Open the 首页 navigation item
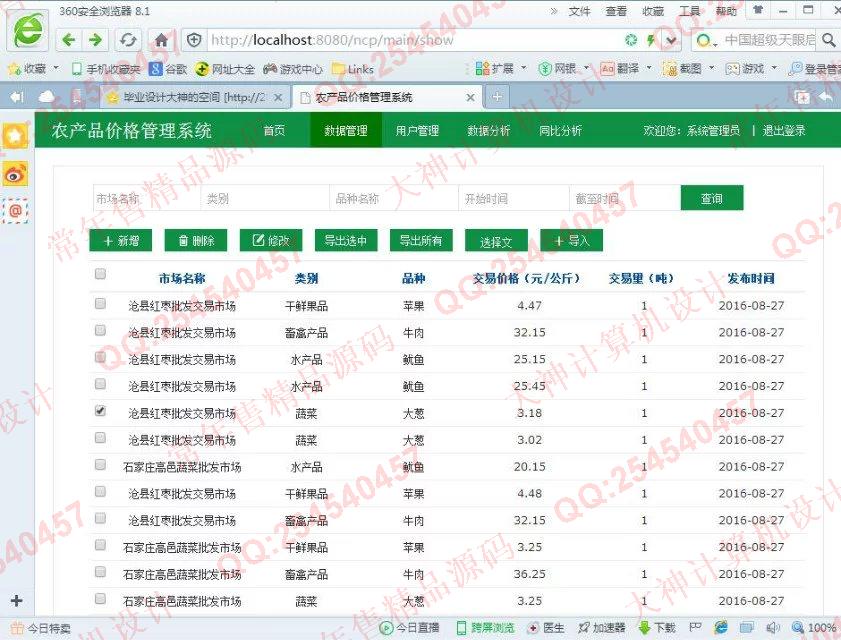 [x=274, y=130]
